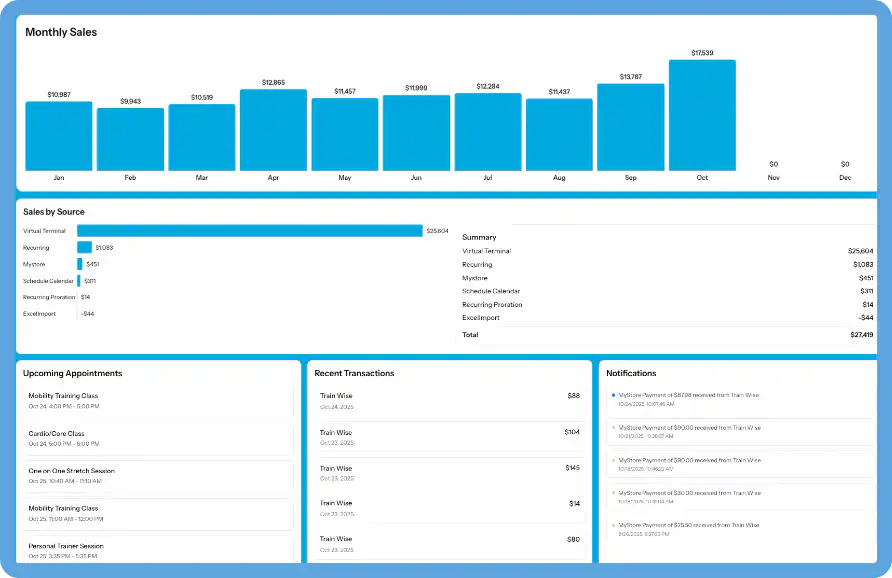Click the April $12,865 sales bar
This screenshot has height=578, width=892.
(x=273, y=130)
